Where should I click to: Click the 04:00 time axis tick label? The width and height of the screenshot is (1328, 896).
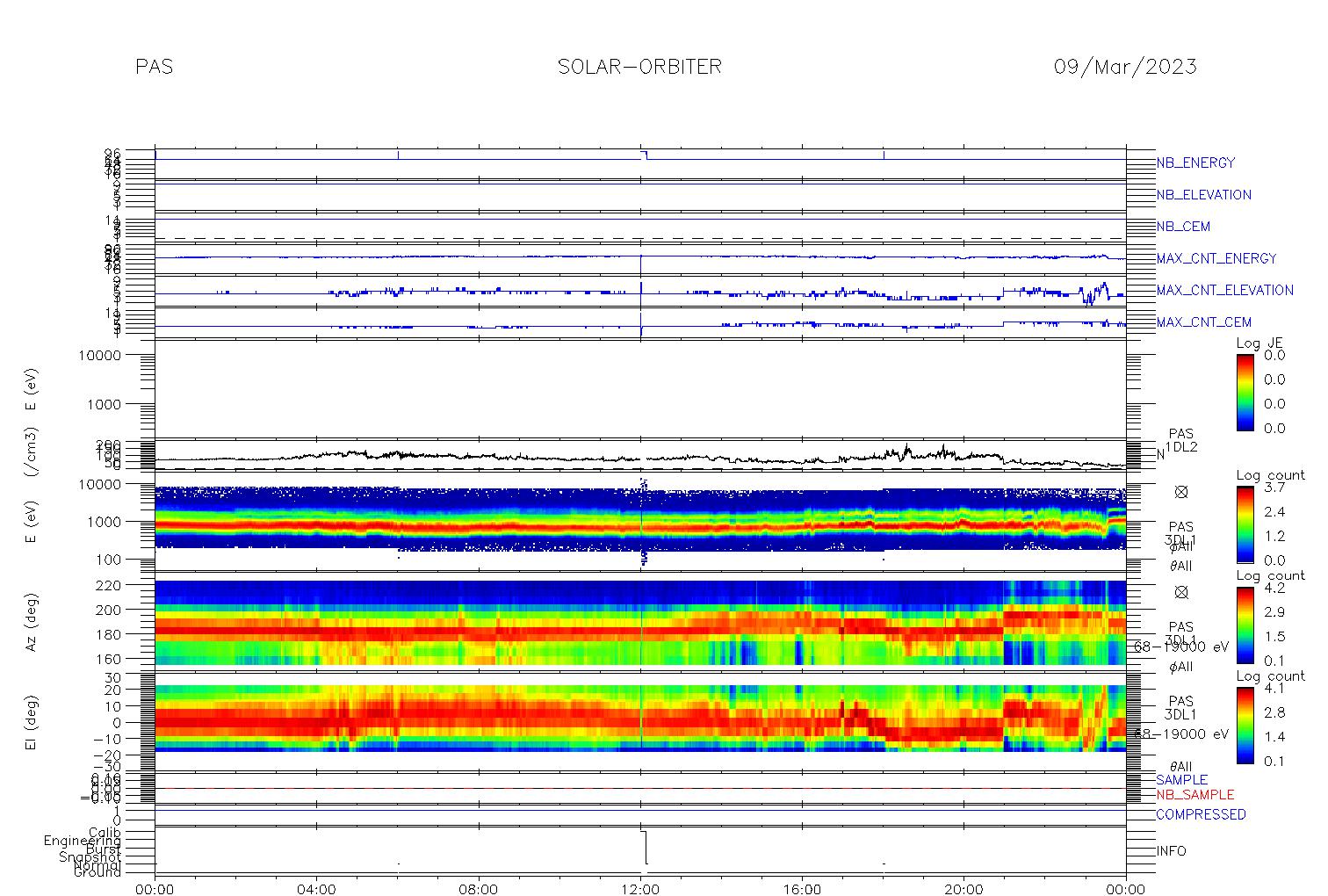[x=317, y=889]
